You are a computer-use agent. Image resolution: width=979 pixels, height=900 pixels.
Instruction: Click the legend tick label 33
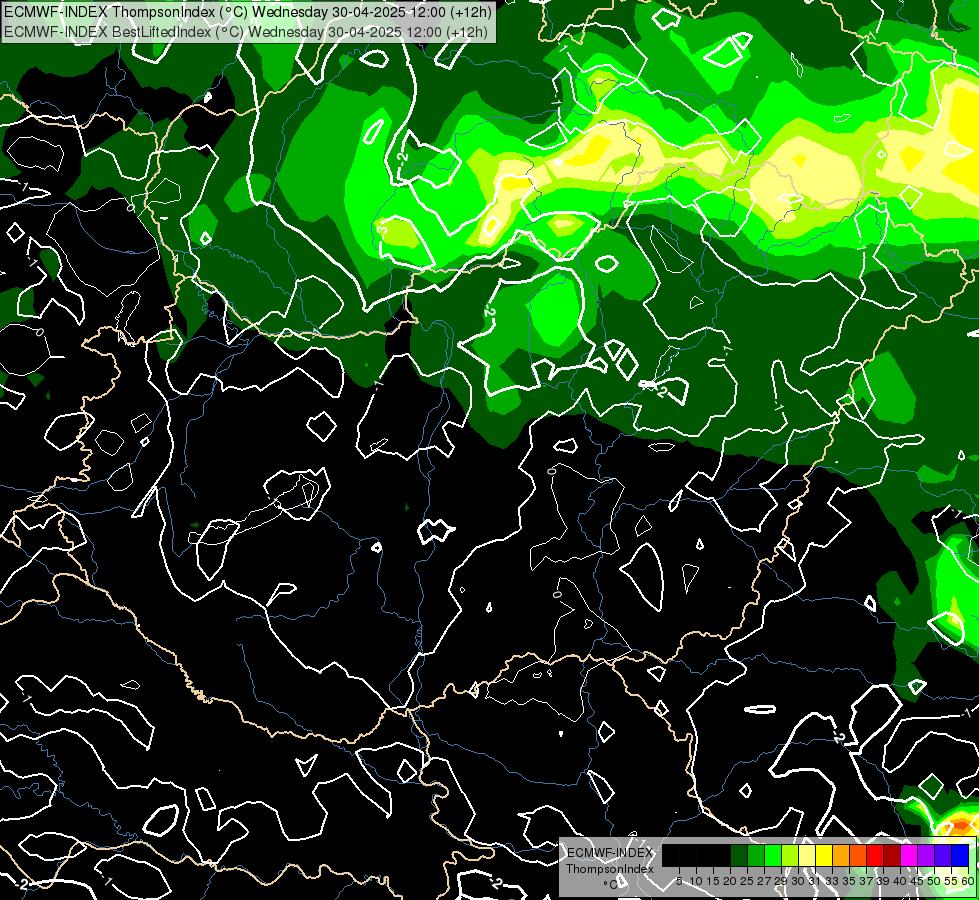coord(832,881)
